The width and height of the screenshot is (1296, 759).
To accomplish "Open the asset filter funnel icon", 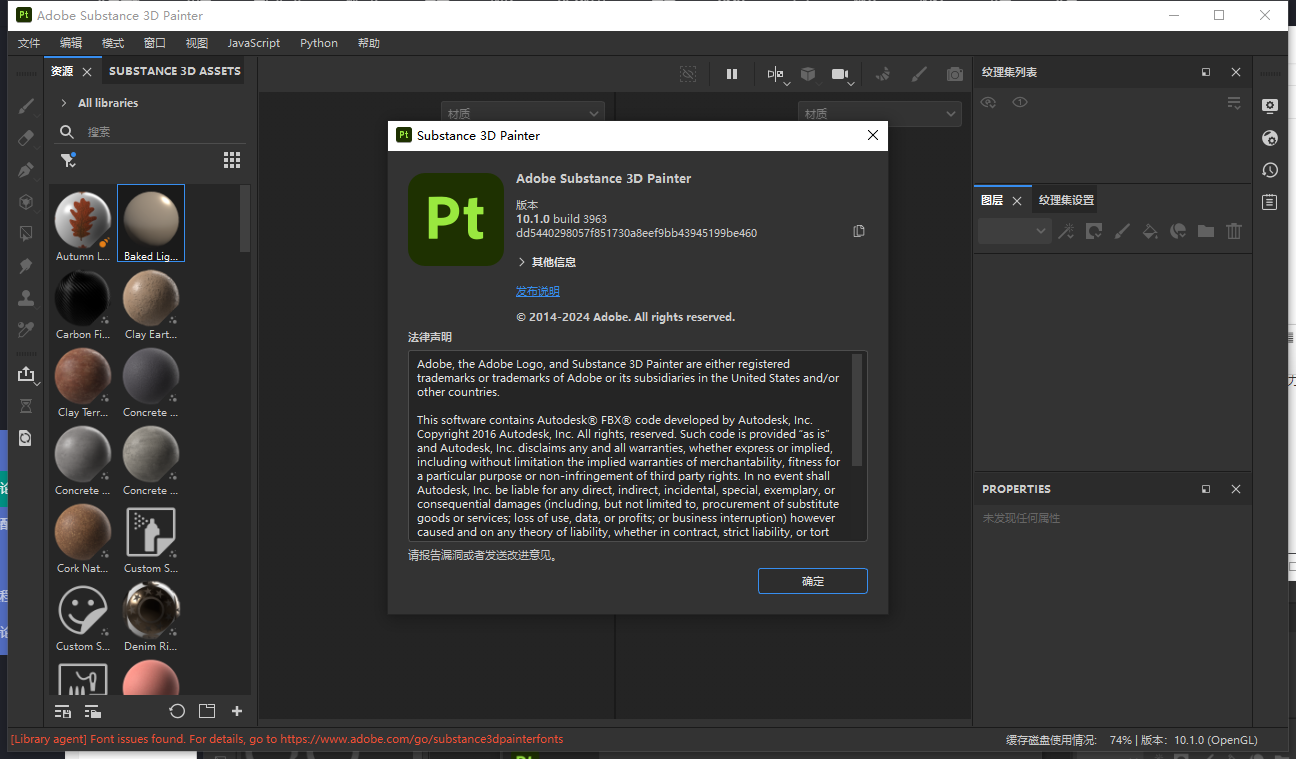I will point(68,160).
